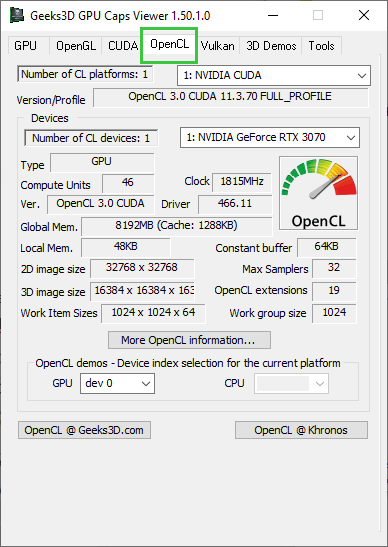Image resolution: width=388 pixels, height=547 pixels.
Task: Select the OpenCL tab
Action: (170, 44)
